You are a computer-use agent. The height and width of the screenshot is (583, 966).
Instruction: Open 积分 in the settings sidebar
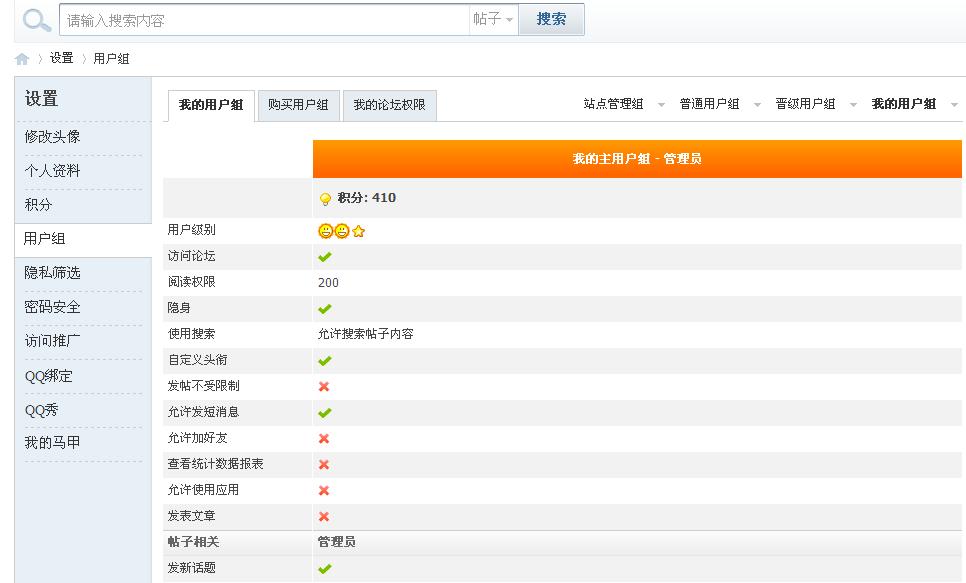(38, 205)
